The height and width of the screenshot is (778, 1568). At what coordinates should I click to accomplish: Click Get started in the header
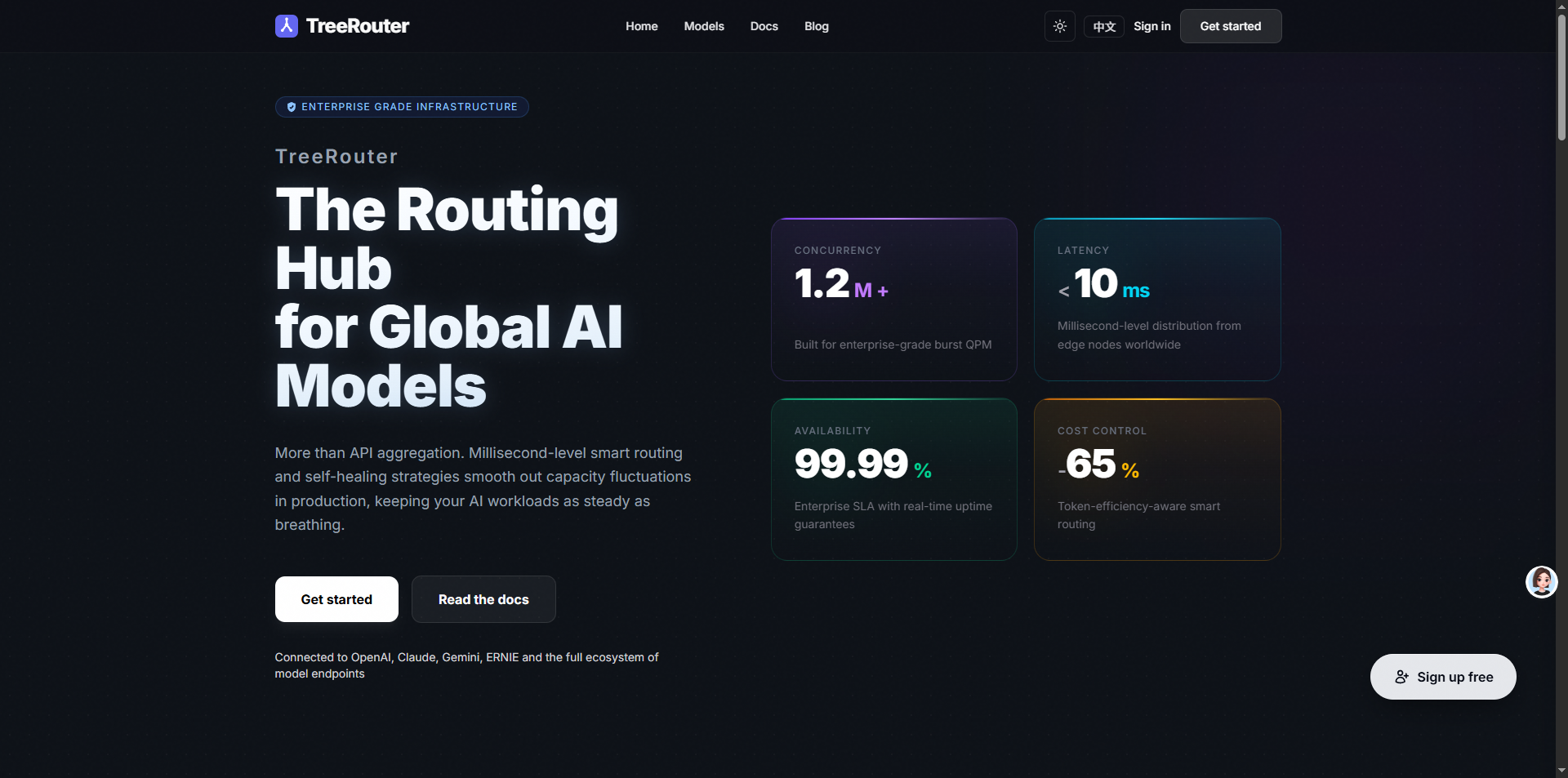(x=1231, y=26)
